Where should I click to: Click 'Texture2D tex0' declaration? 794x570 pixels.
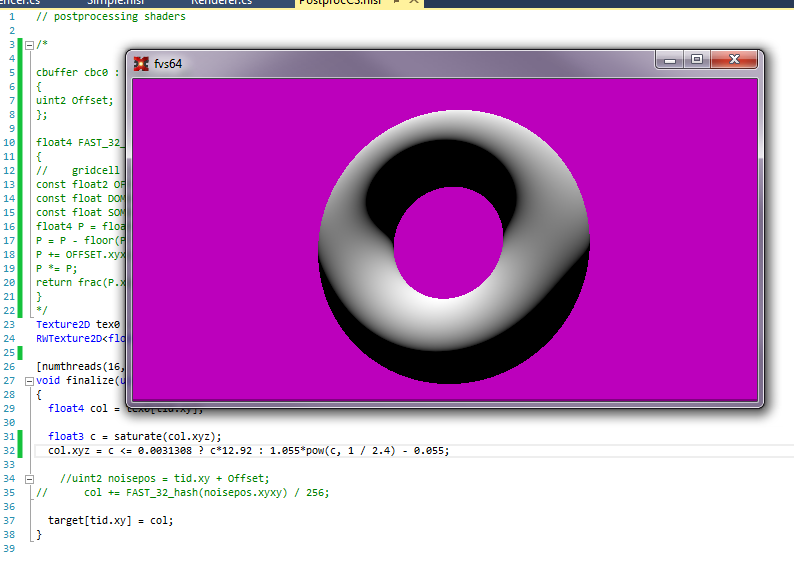pos(78,324)
